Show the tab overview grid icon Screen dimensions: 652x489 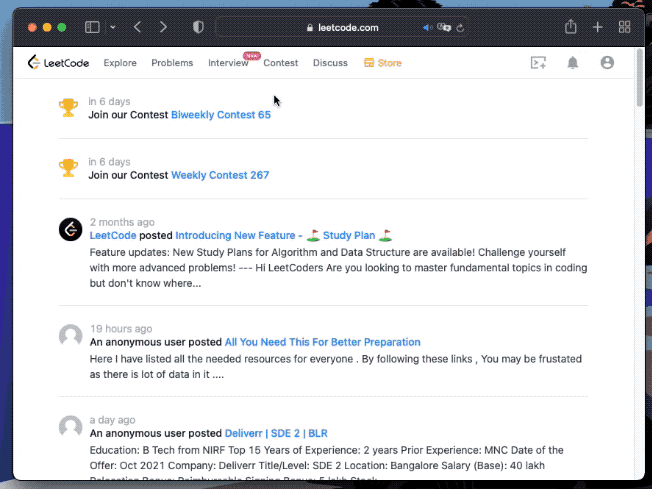coord(624,27)
